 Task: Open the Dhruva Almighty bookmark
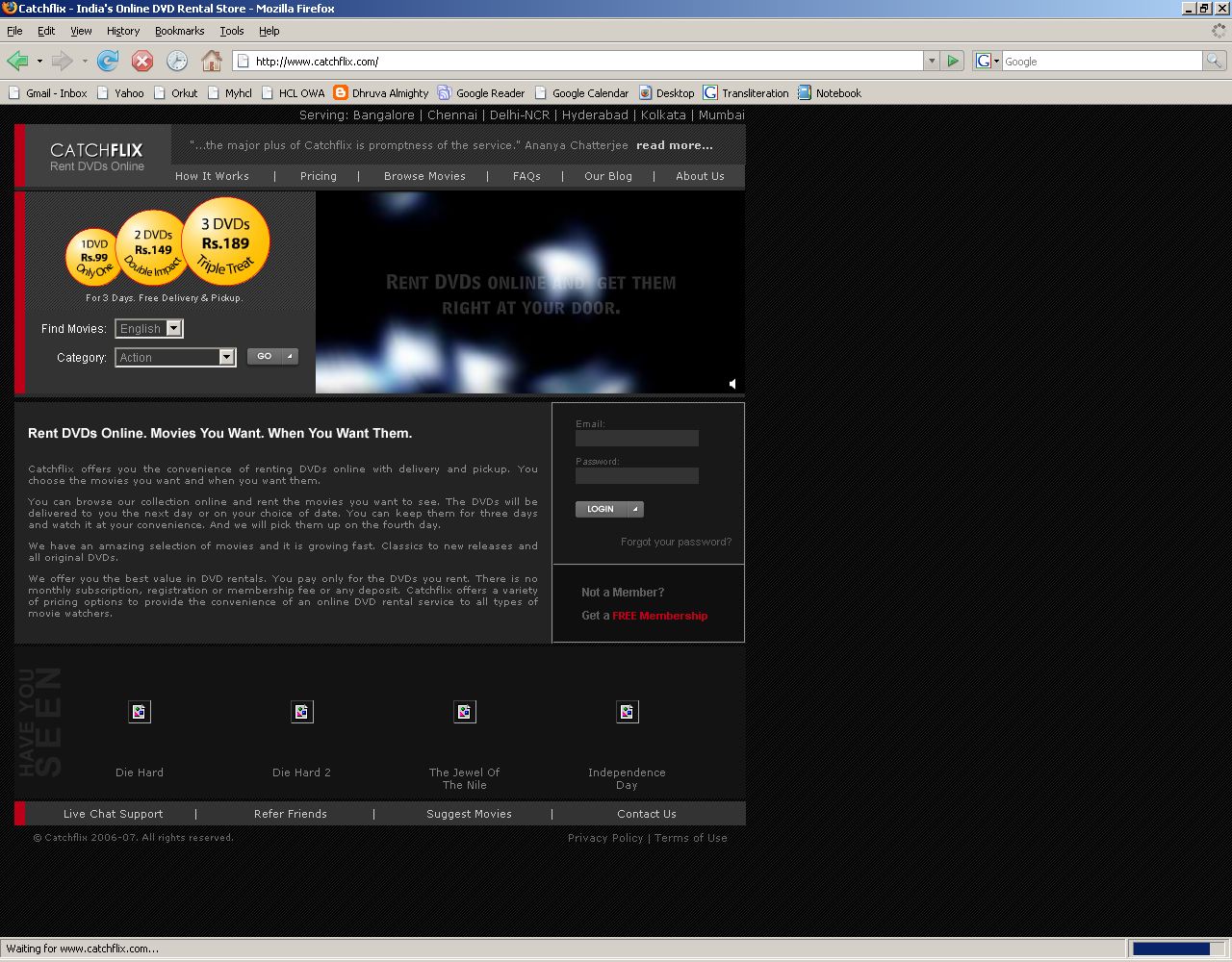pyautogui.click(x=381, y=93)
